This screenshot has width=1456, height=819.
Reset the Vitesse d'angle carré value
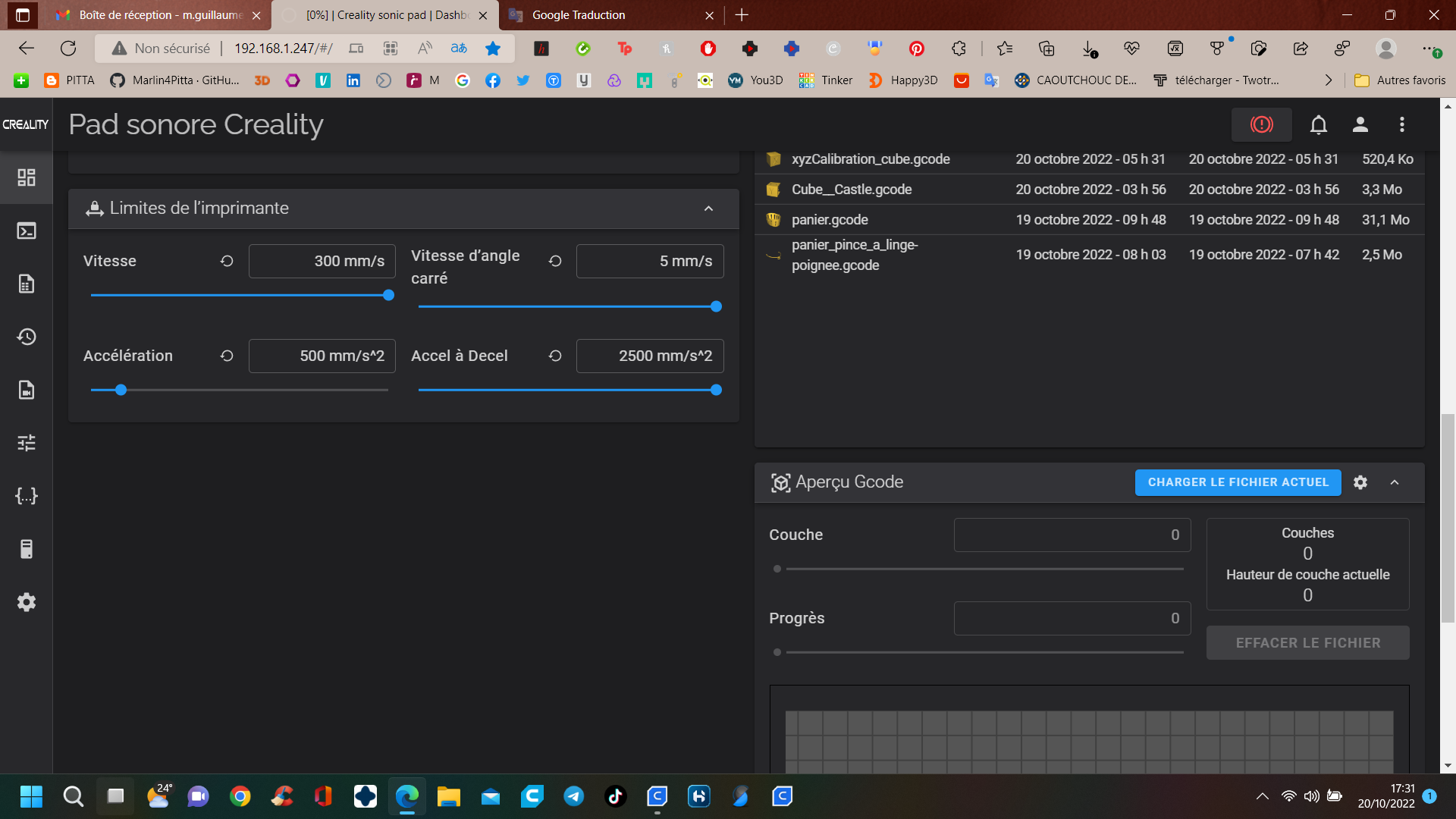[x=555, y=261]
